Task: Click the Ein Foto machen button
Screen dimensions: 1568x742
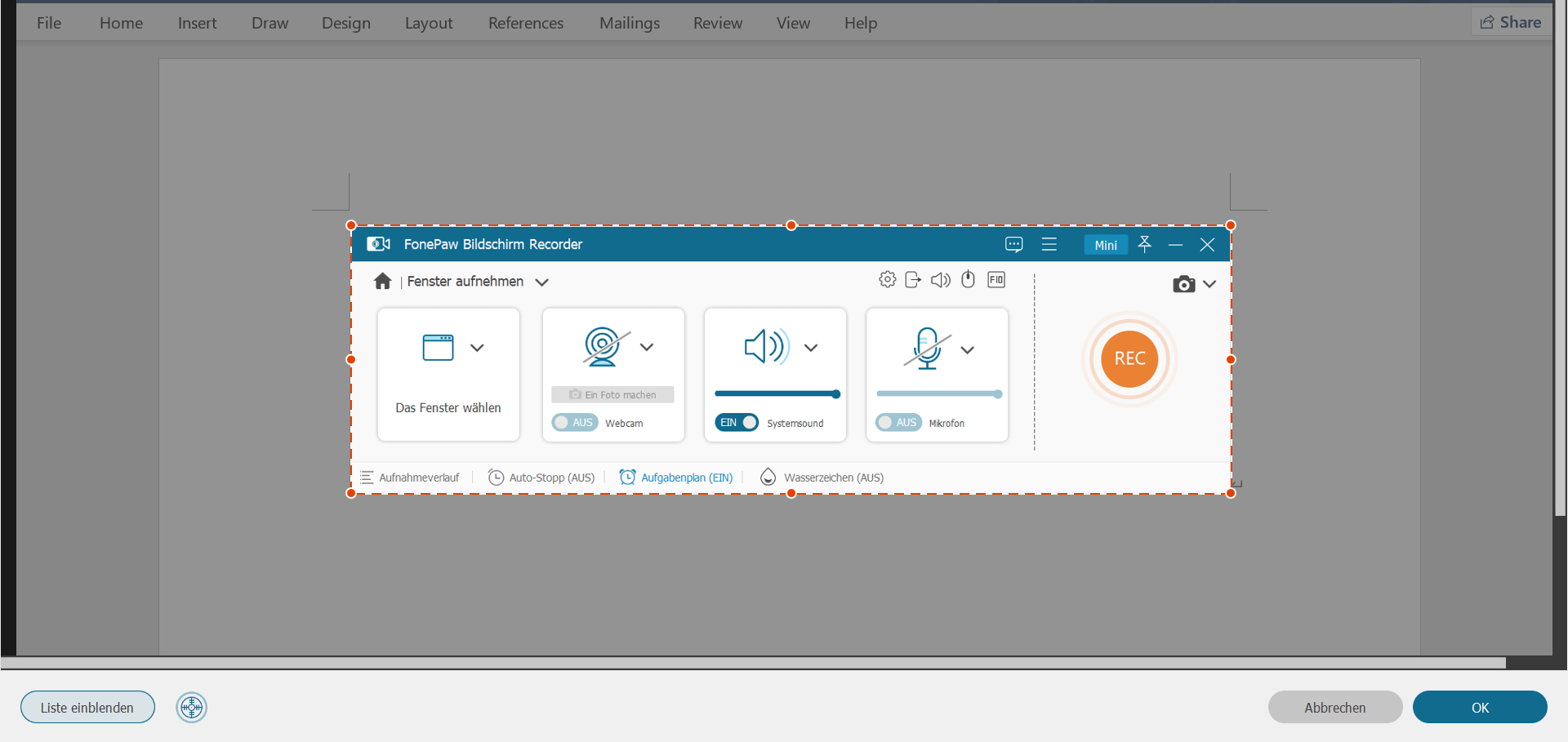Action: tap(612, 394)
